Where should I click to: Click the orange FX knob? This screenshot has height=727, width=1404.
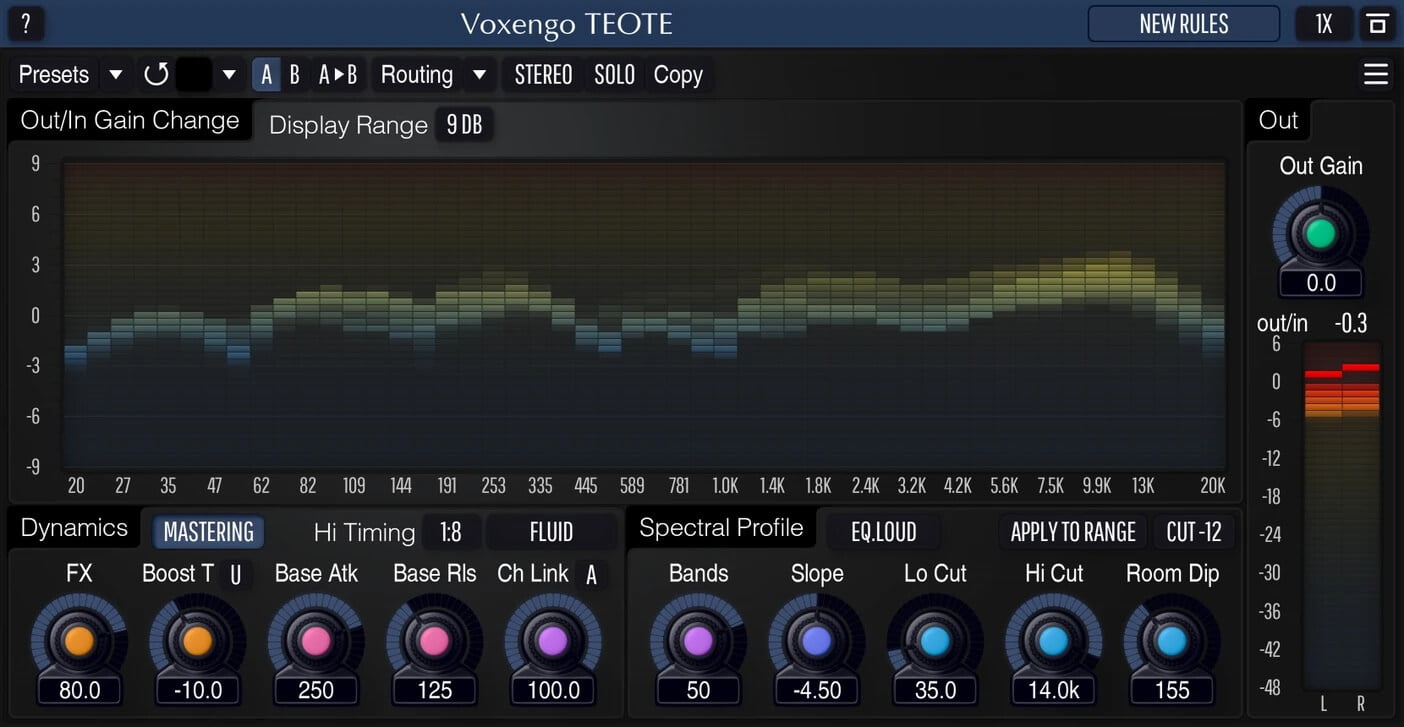click(x=79, y=641)
